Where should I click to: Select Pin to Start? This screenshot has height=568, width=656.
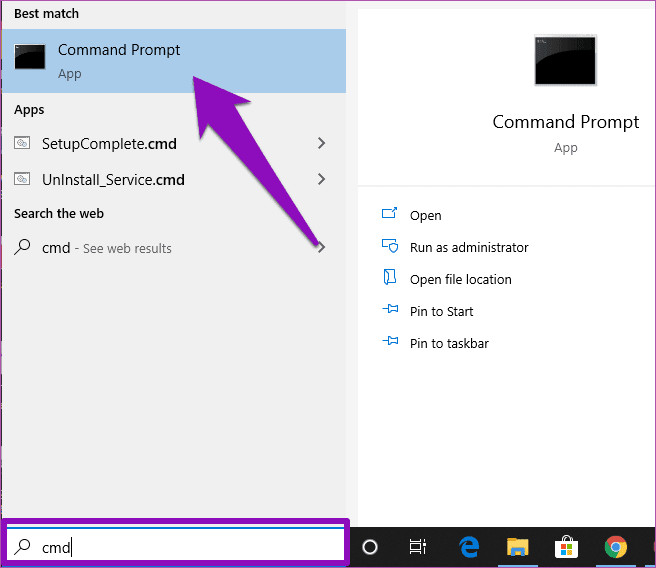pos(441,312)
